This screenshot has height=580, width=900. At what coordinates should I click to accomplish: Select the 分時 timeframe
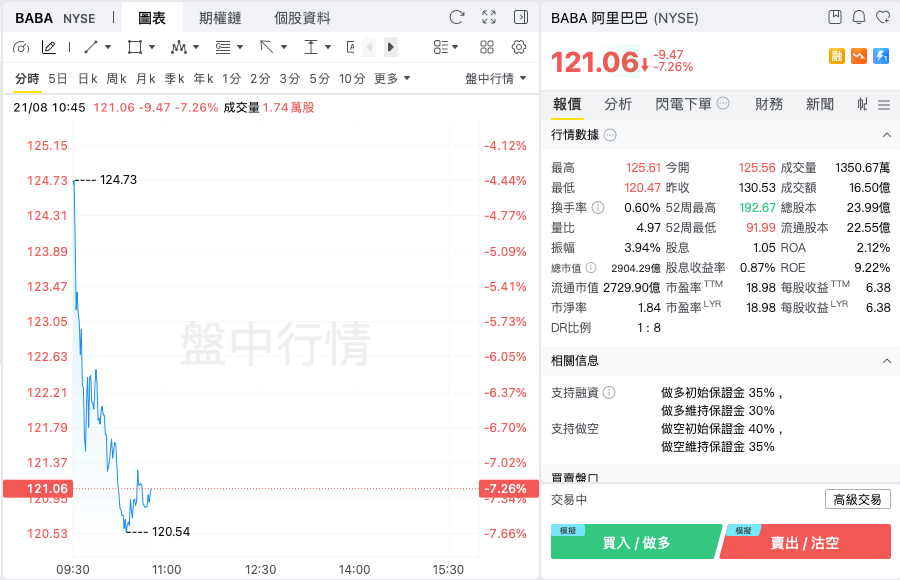coord(27,78)
